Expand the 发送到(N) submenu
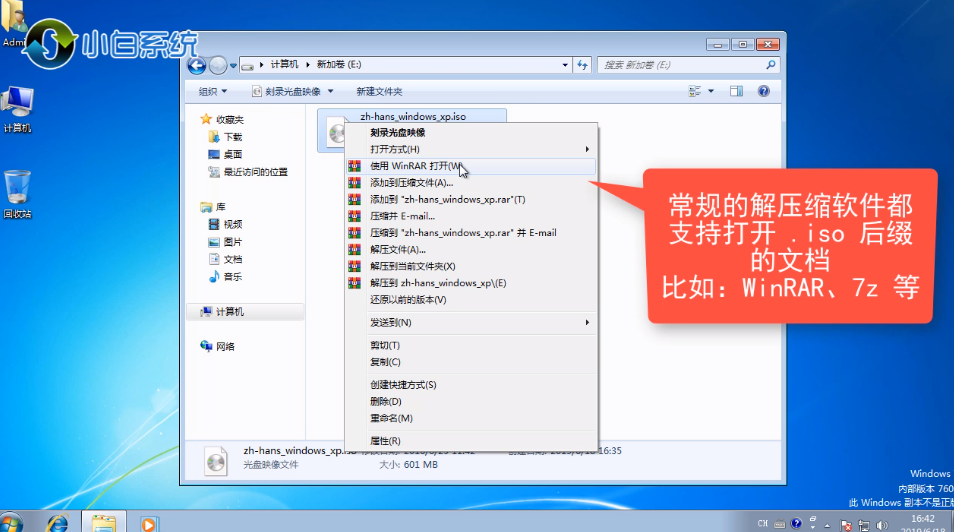The height and width of the screenshot is (532, 954). point(470,323)
